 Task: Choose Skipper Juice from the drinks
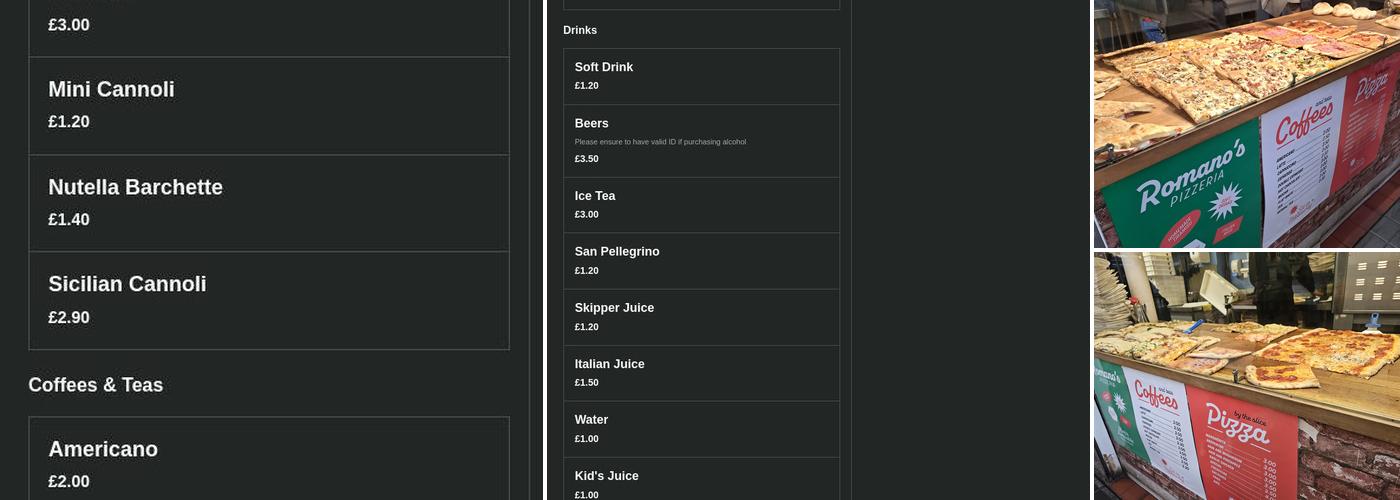(x=701, y=316)
